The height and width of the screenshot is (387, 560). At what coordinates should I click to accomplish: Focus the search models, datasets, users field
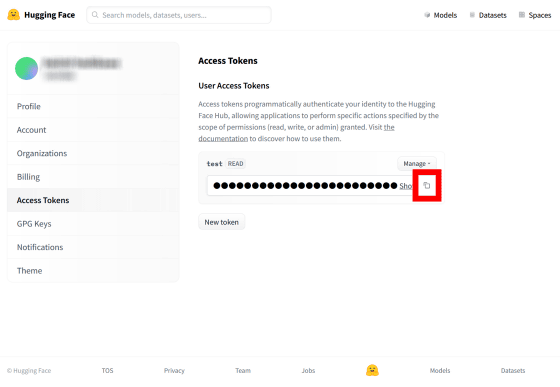(179, 15)
